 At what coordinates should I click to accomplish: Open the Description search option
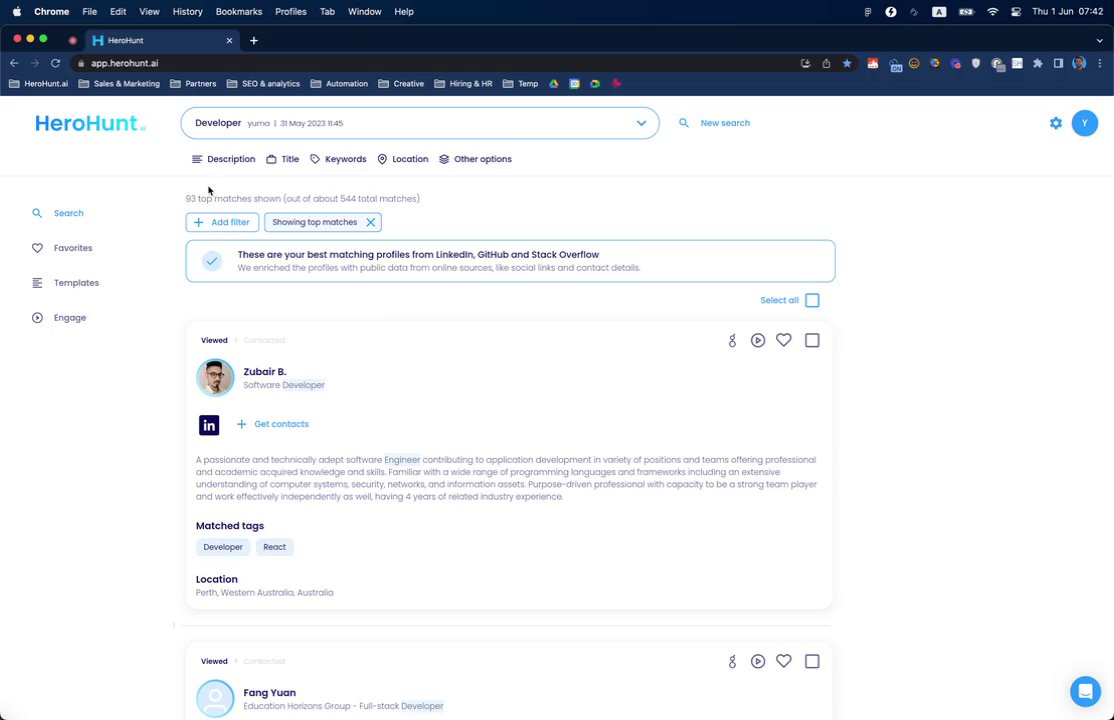223,159
